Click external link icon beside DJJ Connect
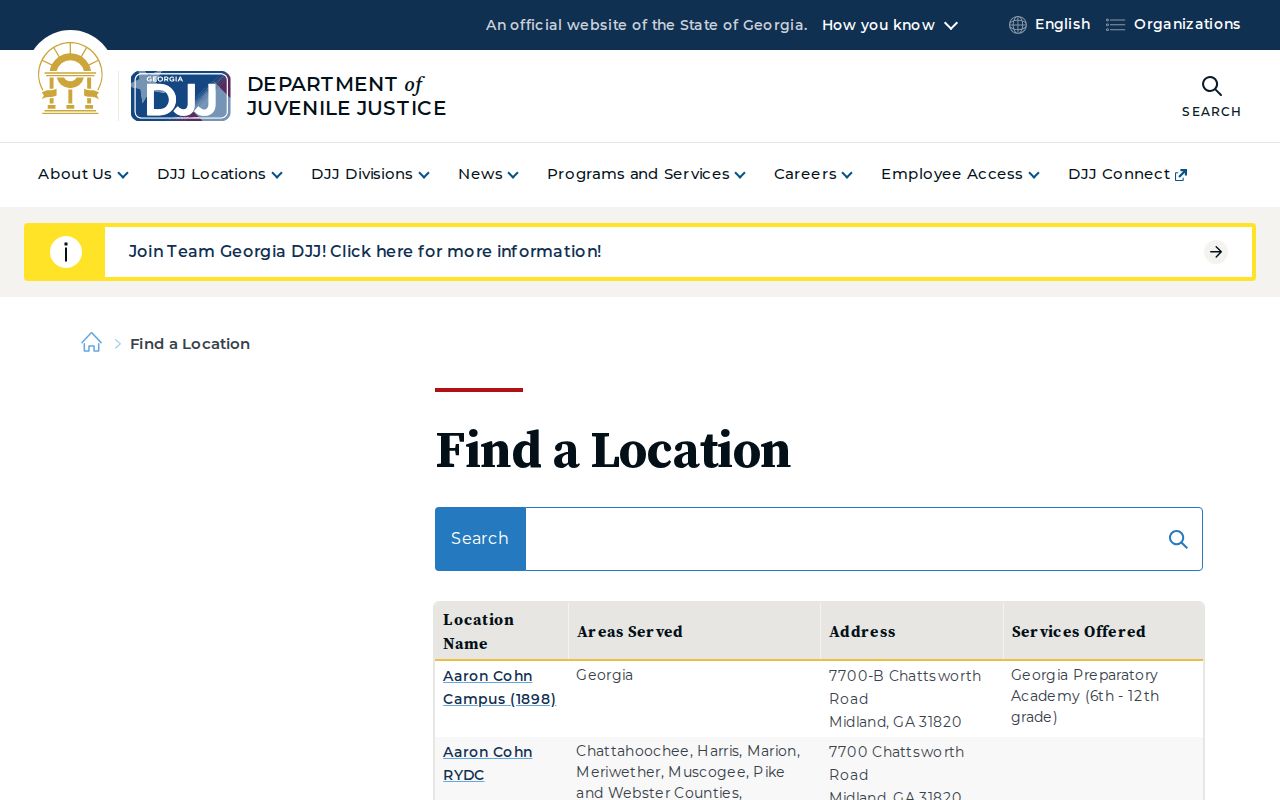 [x=1181, y=175]
